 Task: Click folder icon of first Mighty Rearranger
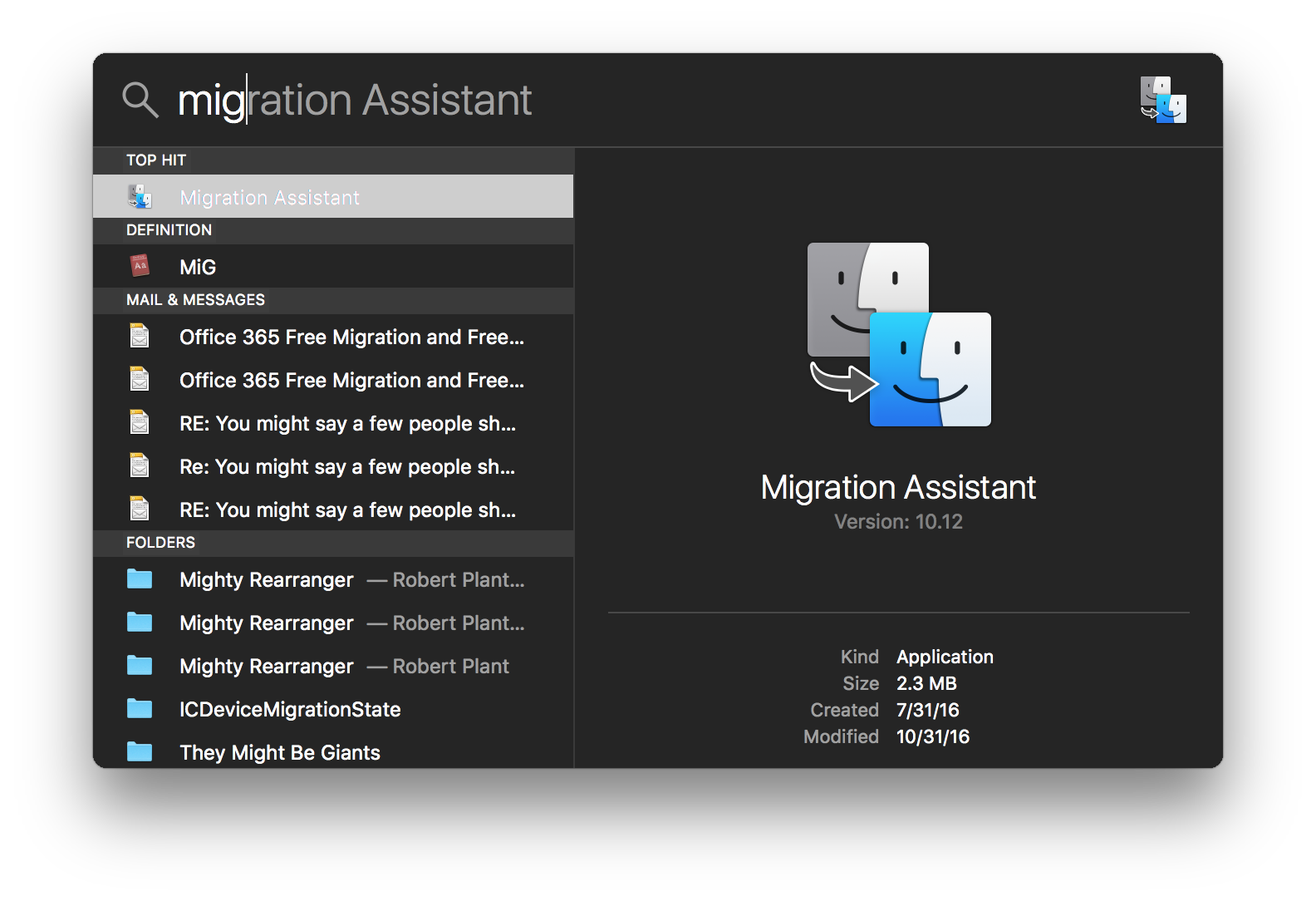140,579
